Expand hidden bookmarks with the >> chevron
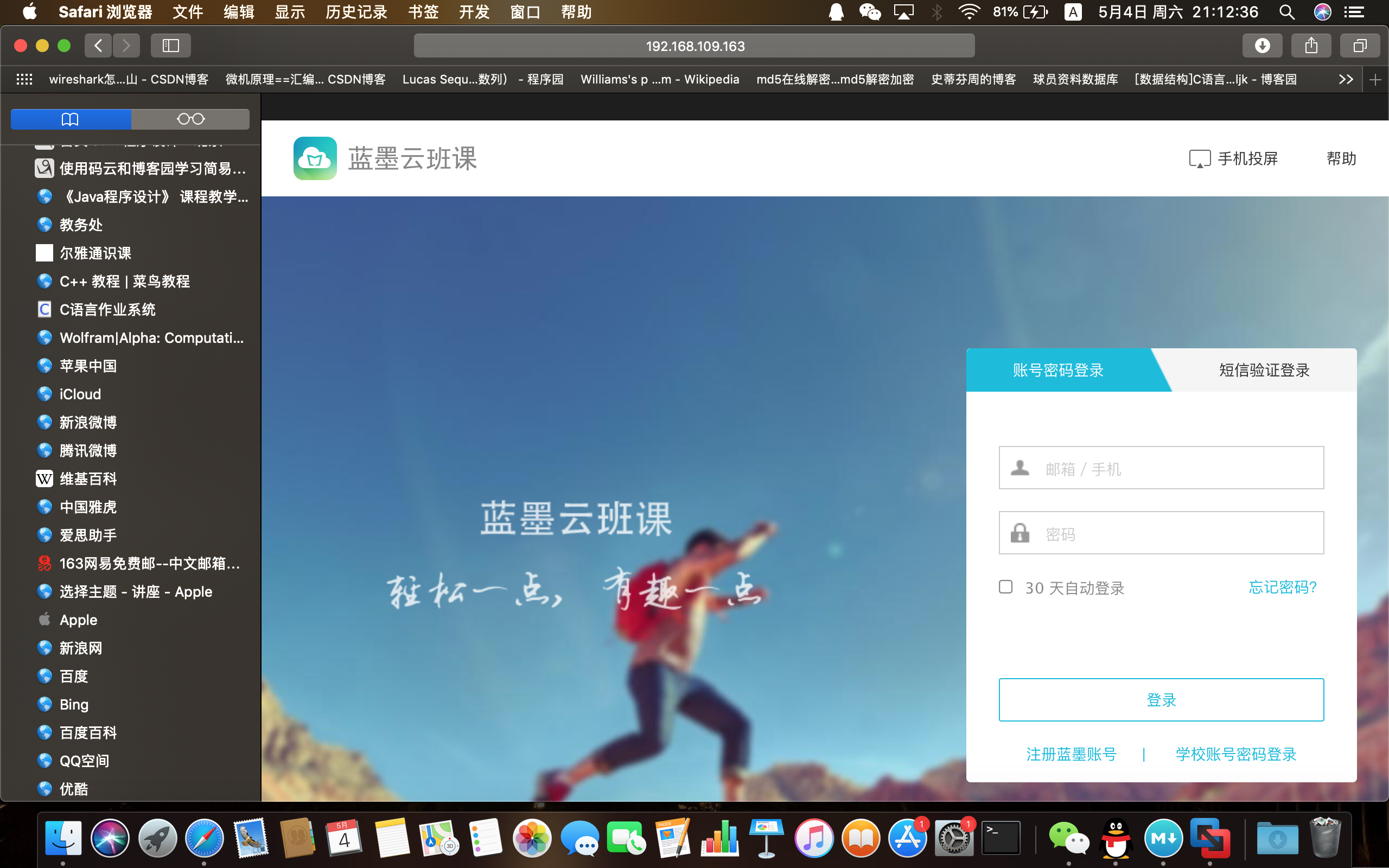Image resolution: width=1389 pixels, height=868 pixels. 1346,79
